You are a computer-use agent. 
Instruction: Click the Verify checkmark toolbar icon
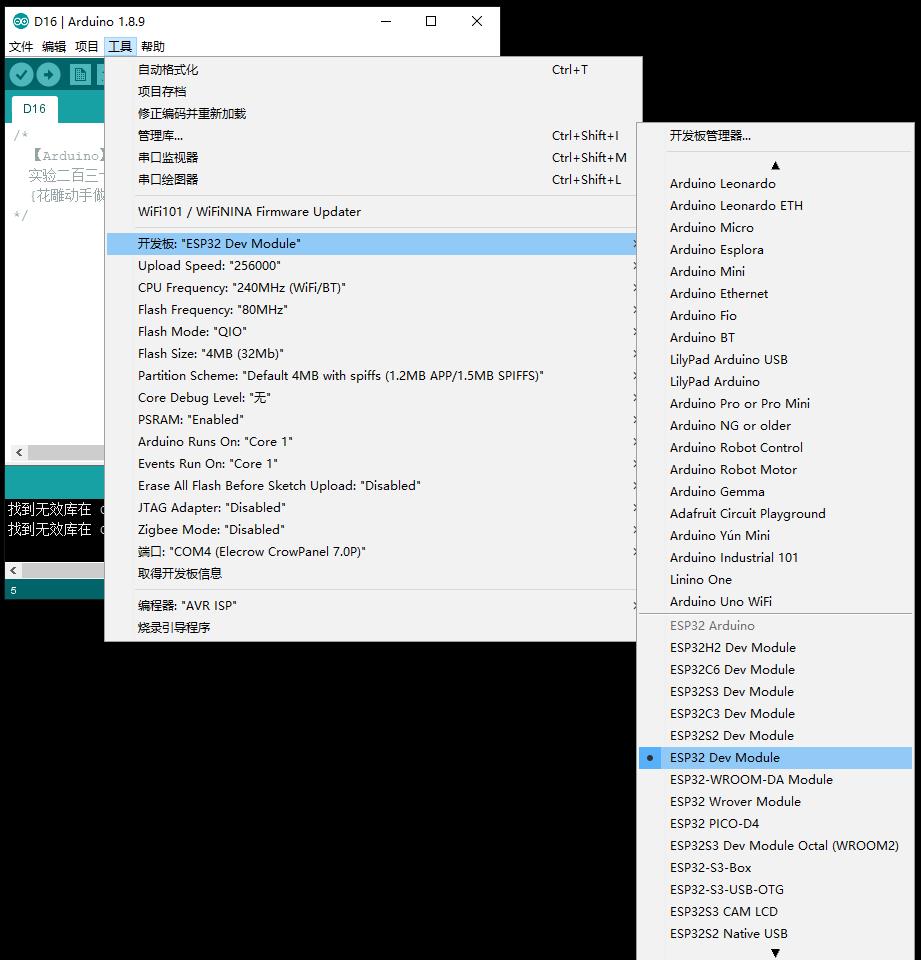click(x=21, y=75)
